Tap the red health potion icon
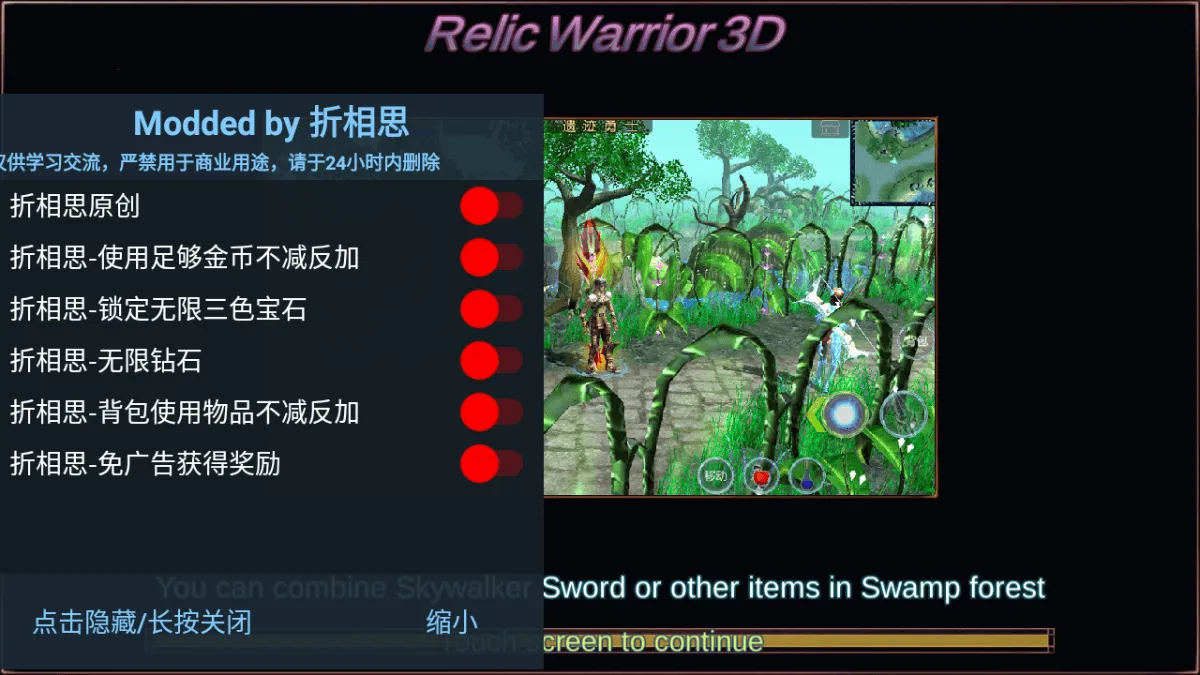 click(762, 476)
